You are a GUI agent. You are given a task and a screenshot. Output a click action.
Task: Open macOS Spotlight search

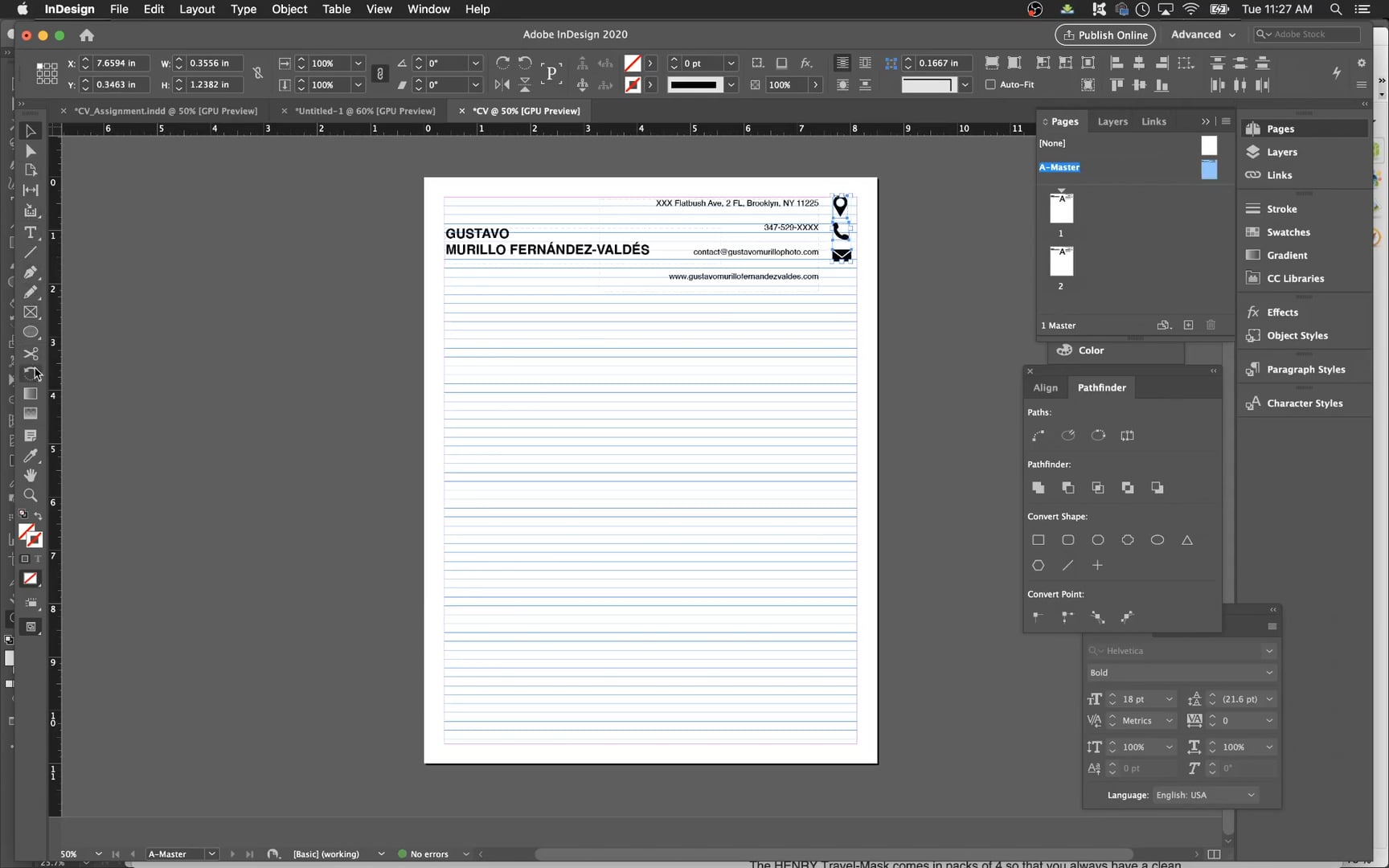[1336, 9]
